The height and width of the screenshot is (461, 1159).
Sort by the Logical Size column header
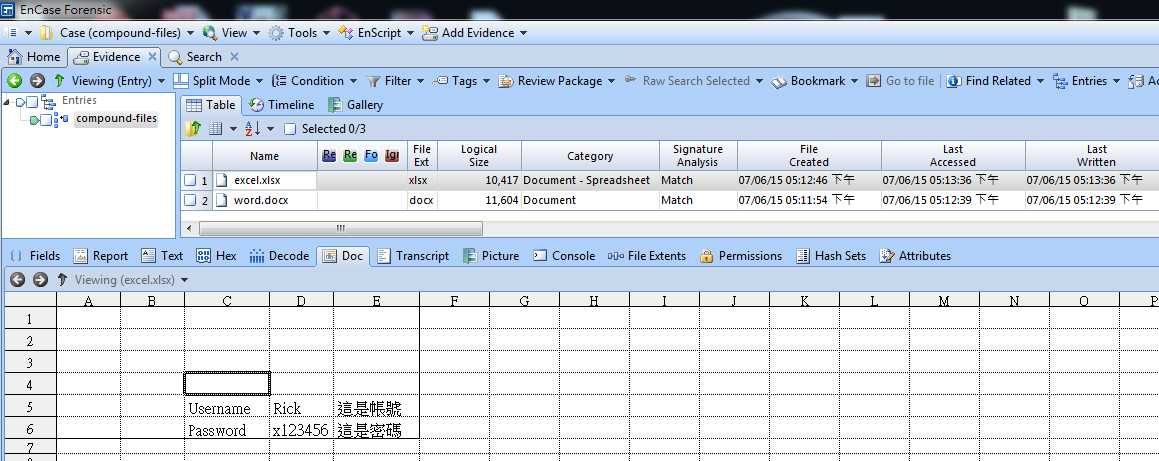tap(479, 156)
